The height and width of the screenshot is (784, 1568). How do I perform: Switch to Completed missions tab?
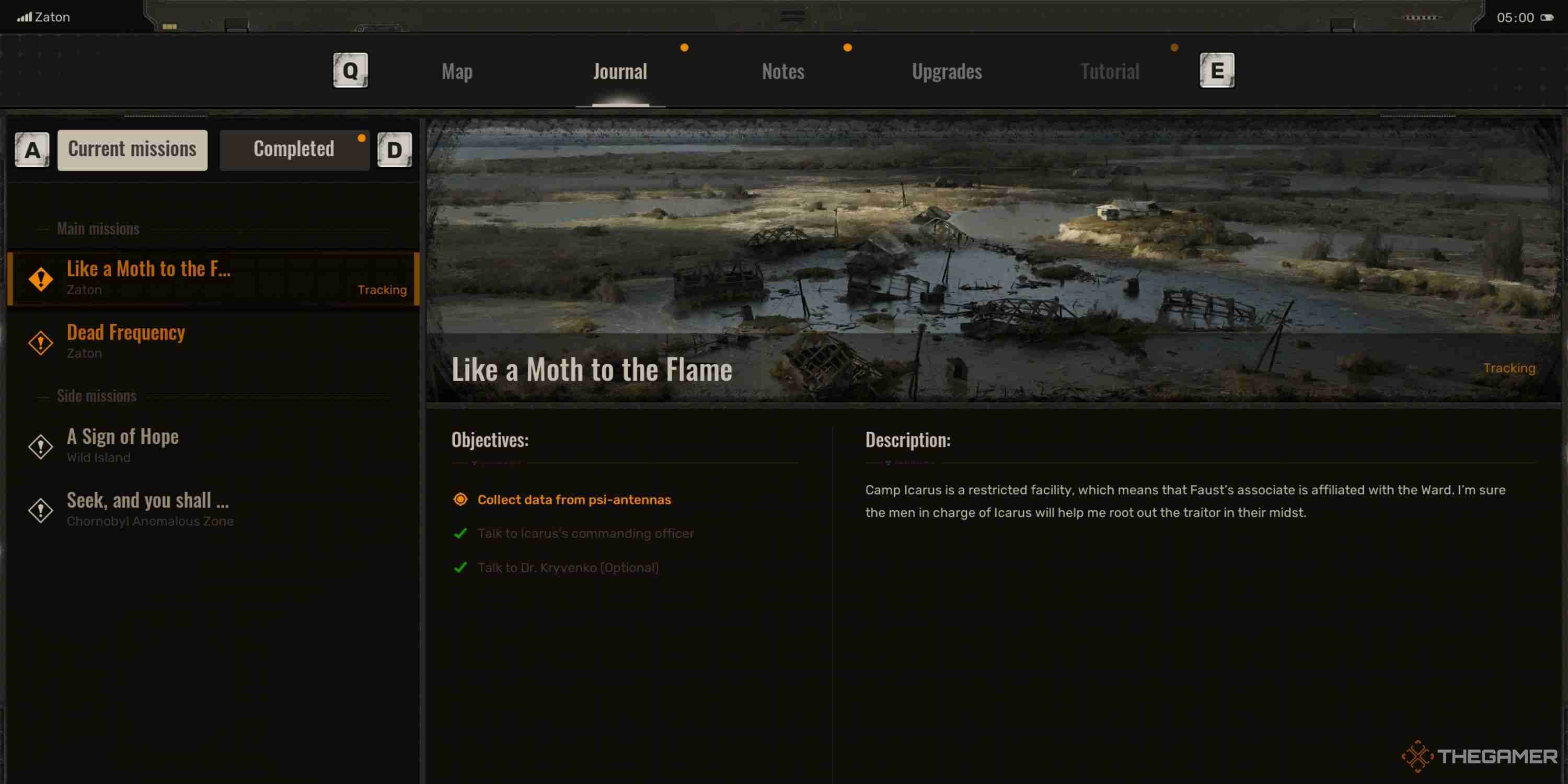(x=293, y=149)
